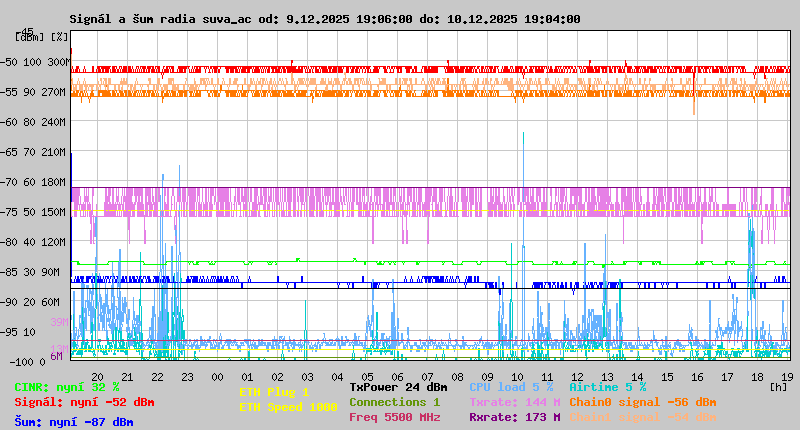Click the 'ETH Plug 1' legend label
Viewport: 800px width, 430px height.
tap(274, 392)
